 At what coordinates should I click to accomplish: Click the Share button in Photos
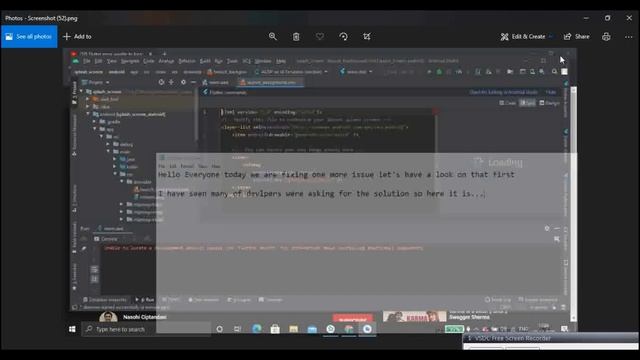point(576,36)
